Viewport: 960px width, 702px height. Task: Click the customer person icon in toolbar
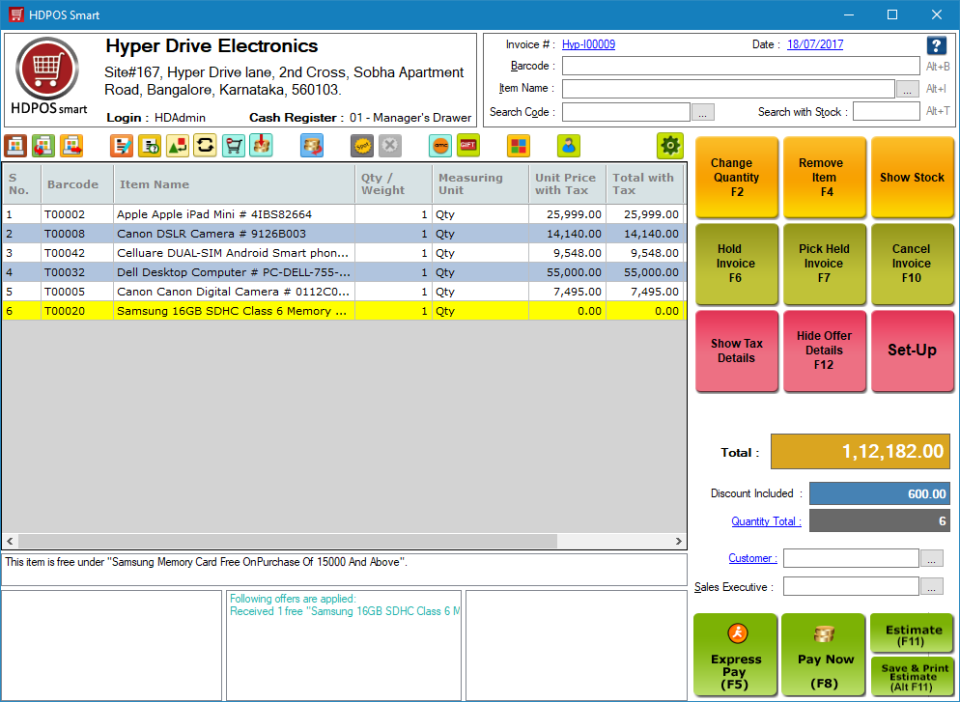(568, 146)
